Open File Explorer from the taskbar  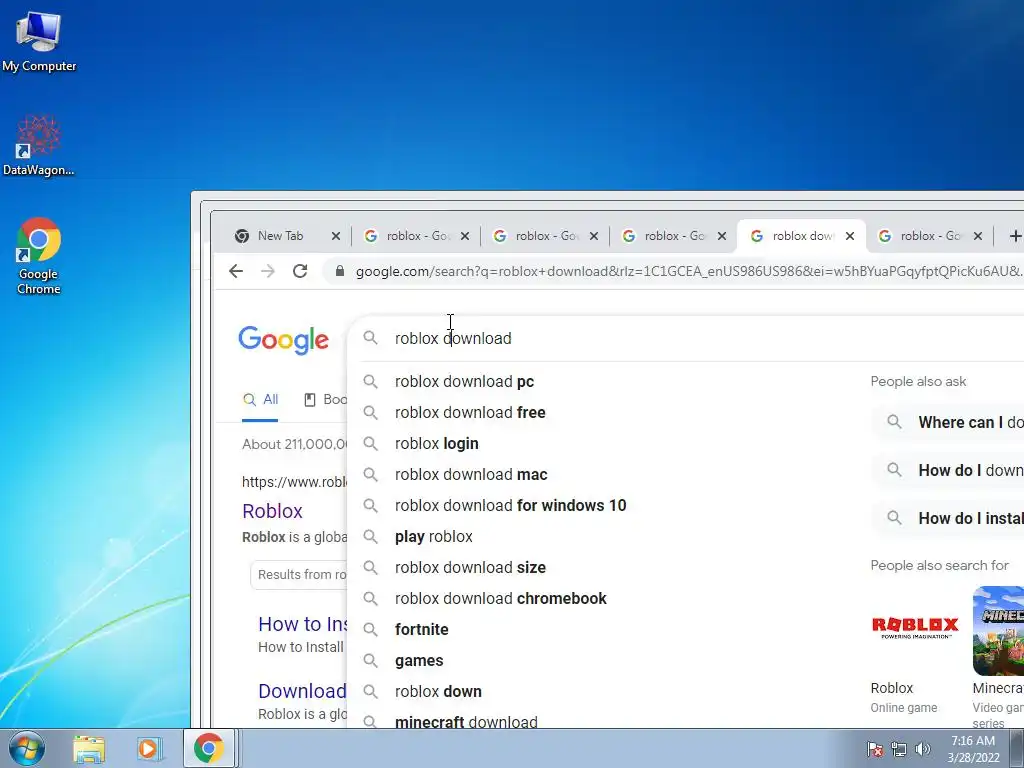pyautogui.click(x=89, y=749)
